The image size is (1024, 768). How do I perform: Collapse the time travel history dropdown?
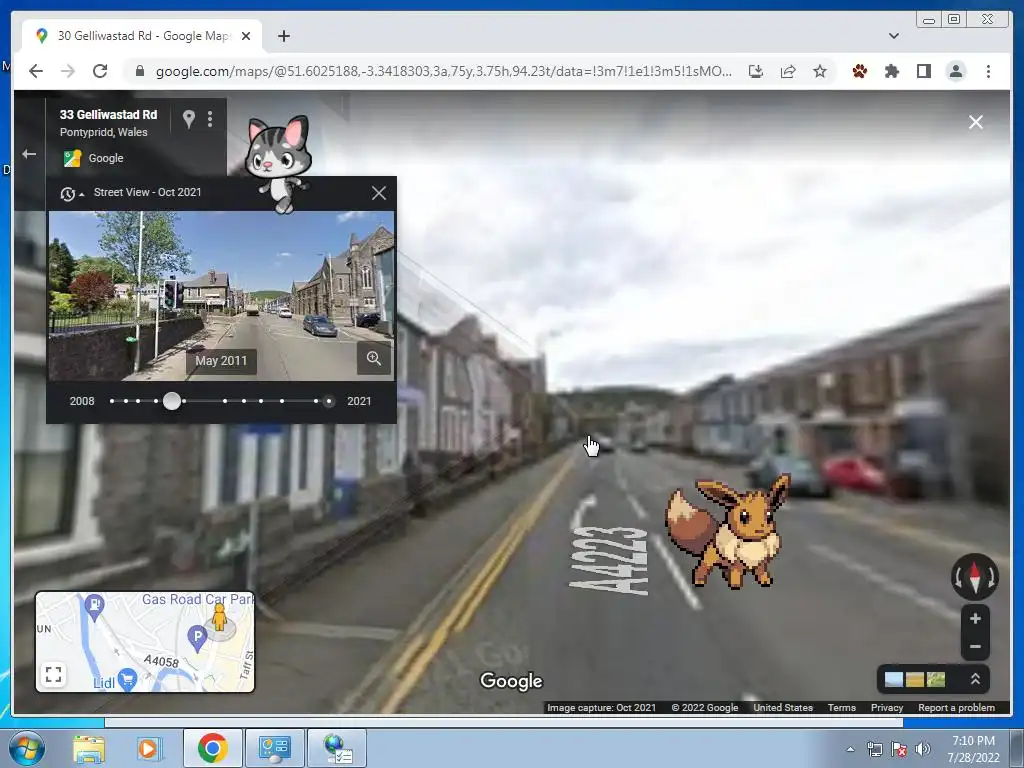click(71, 193)
